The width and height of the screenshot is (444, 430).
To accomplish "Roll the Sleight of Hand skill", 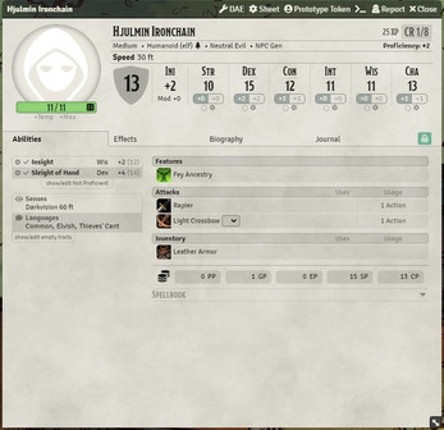I will pos(55,173).
